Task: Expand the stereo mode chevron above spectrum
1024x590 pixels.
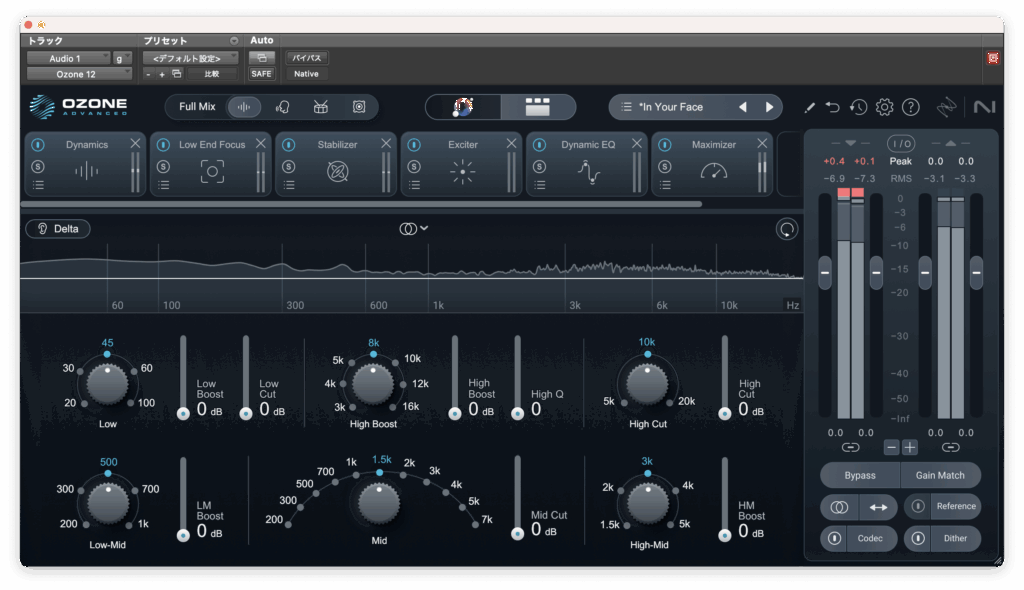Action: click(x=424, y=228)
